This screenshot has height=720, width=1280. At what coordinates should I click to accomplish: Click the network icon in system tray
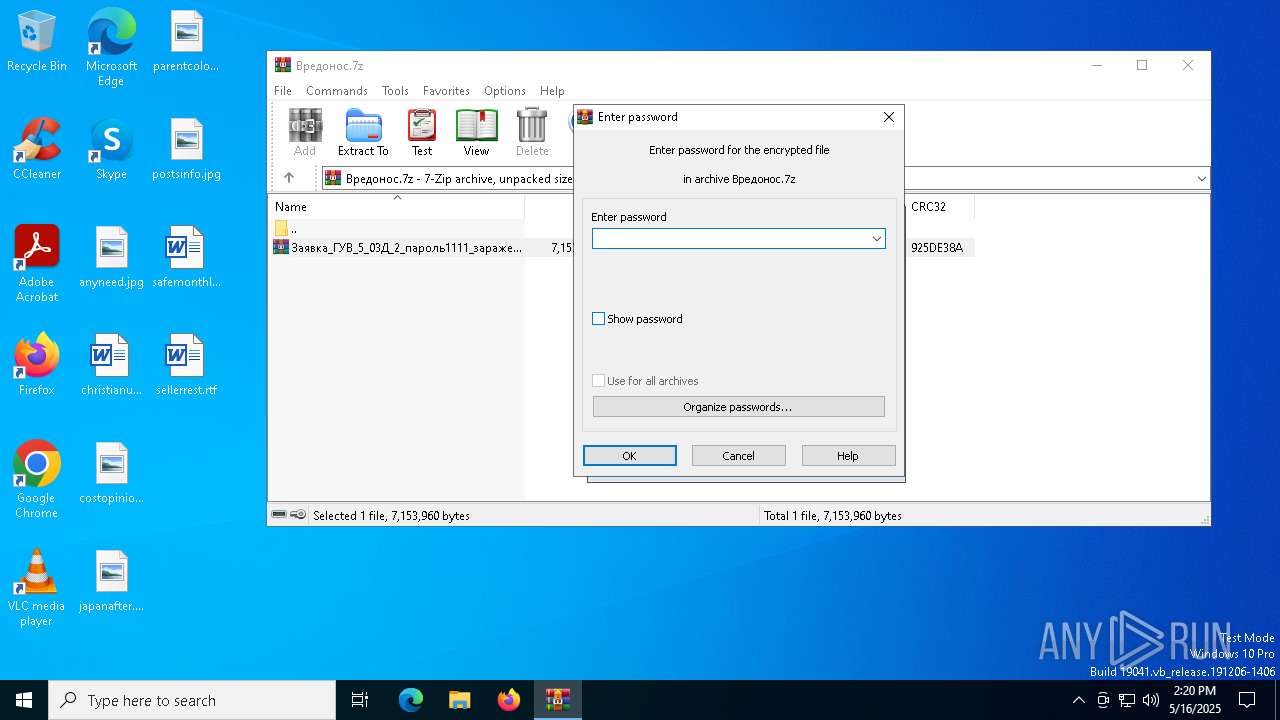pos(1127,700)
